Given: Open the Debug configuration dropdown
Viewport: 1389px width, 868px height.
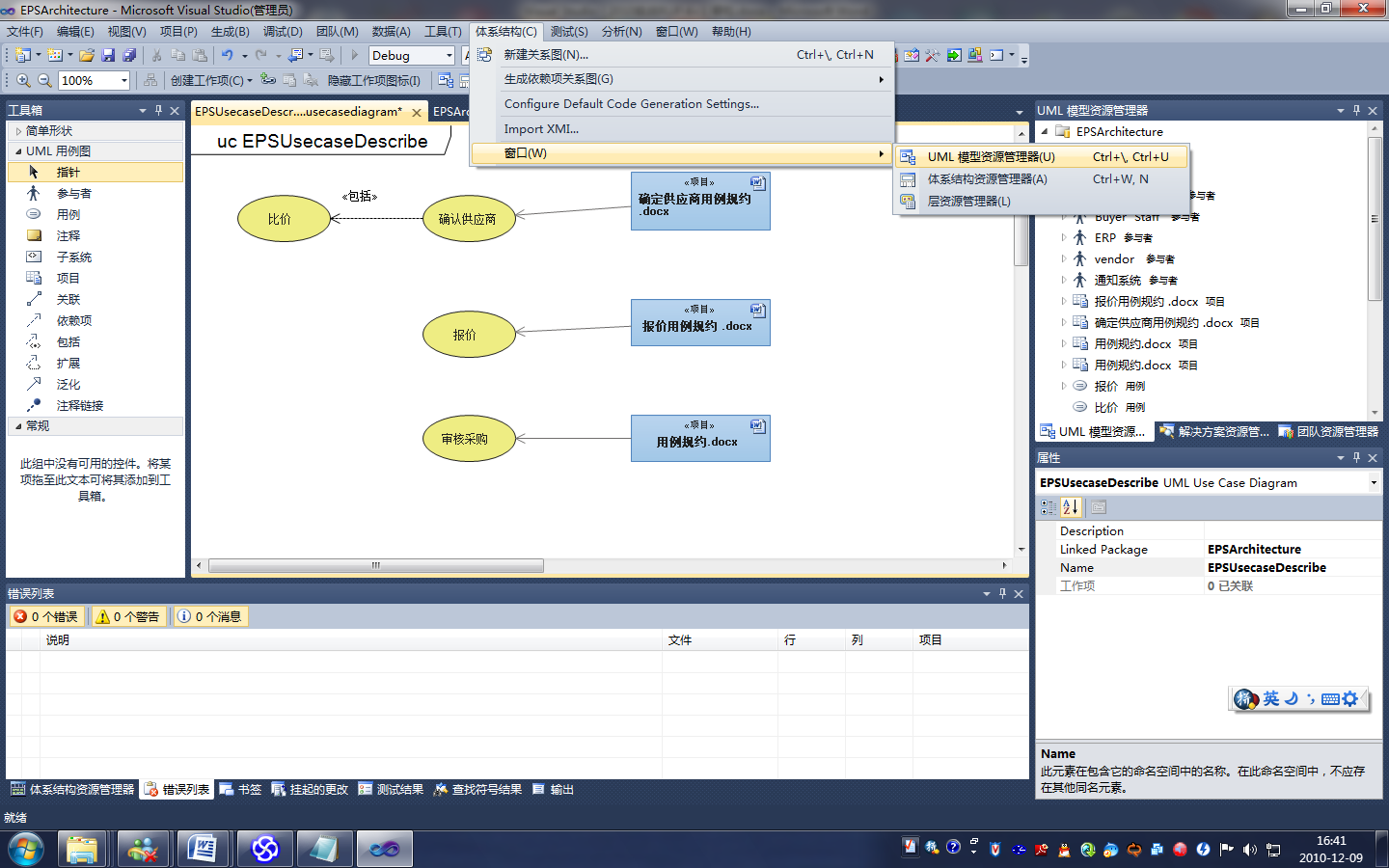Looking at the screenshot, I should [x=449, y=55].
